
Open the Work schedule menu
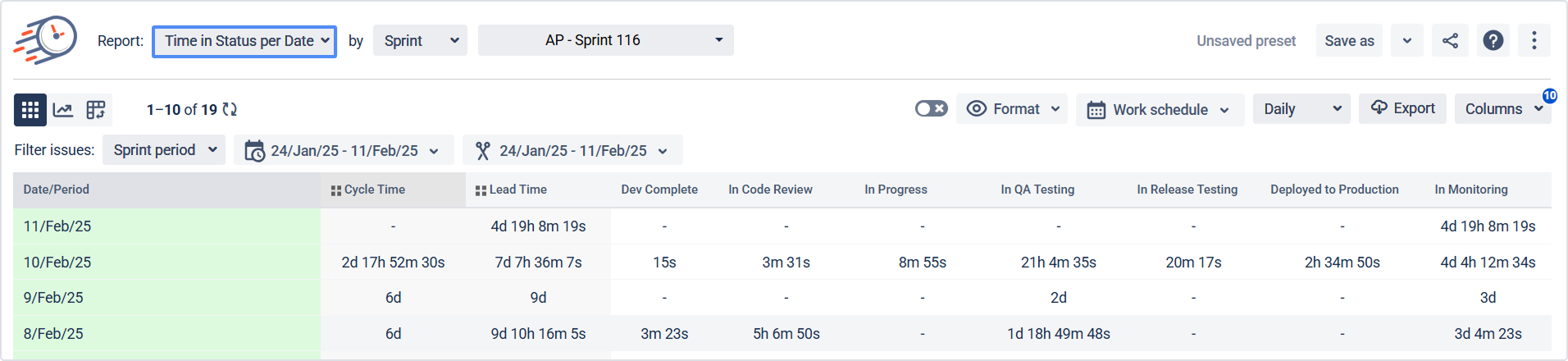[1159, 110]
